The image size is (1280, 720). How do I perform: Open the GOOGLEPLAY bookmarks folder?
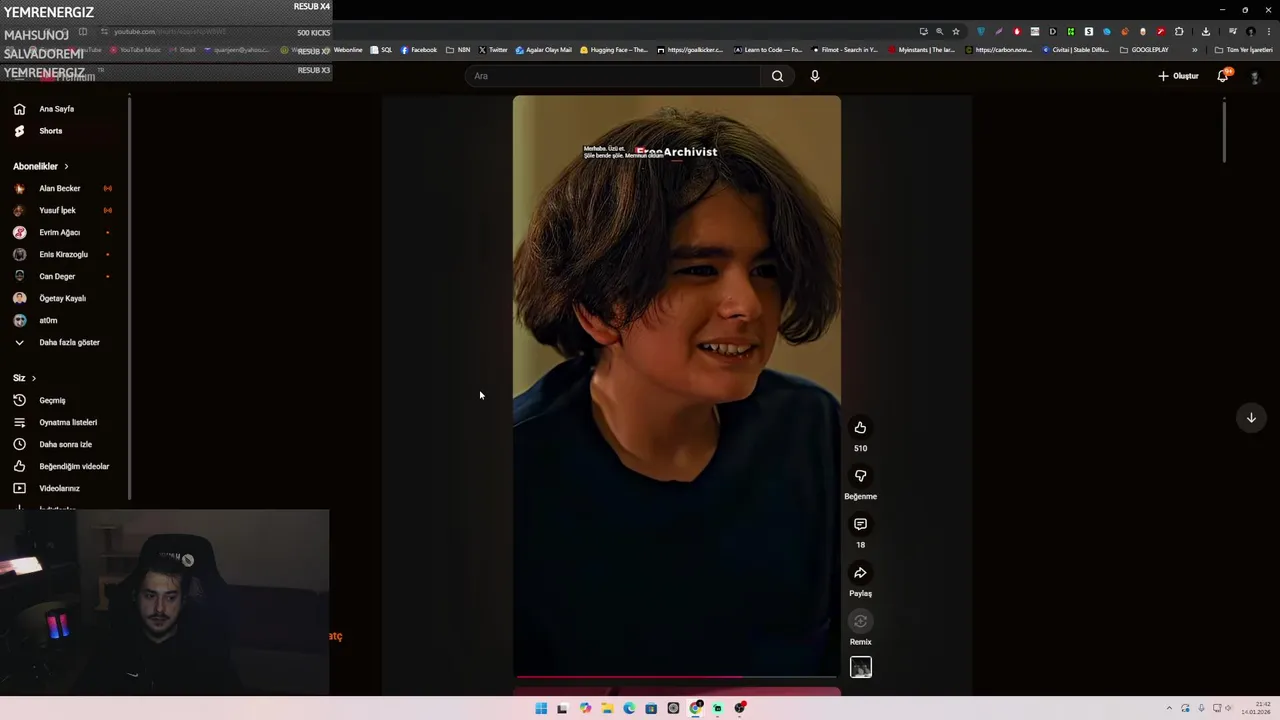point(1144,50)
